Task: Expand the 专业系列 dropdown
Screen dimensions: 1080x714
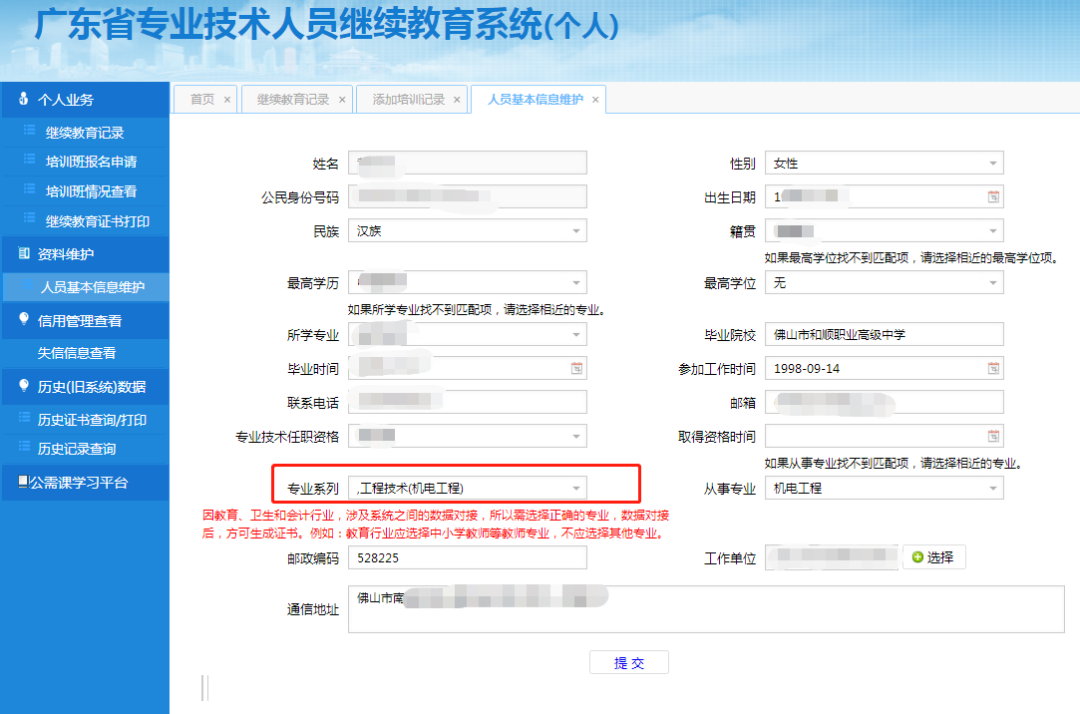Action: (576, 488)
